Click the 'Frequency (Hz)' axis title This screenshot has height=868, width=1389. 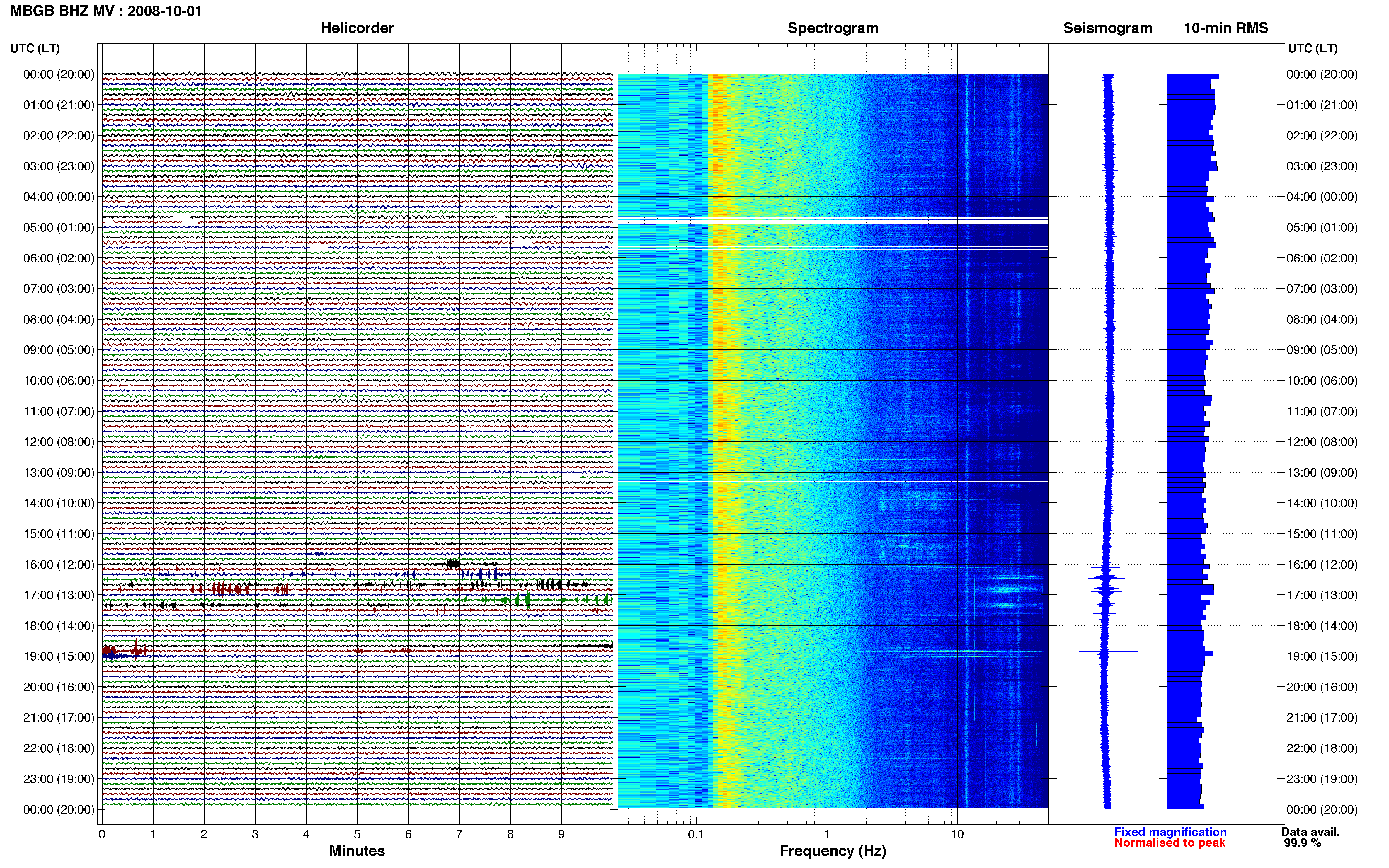pos(833,851)
